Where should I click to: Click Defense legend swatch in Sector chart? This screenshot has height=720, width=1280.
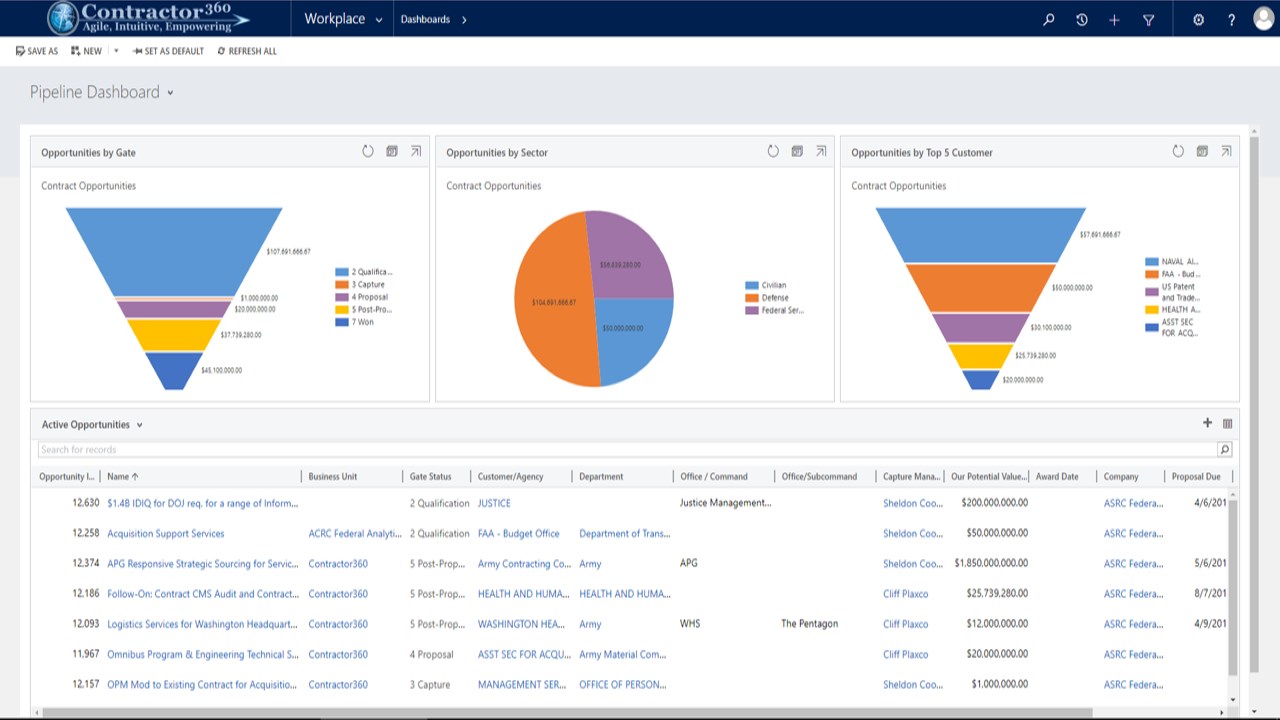point(752,298)
